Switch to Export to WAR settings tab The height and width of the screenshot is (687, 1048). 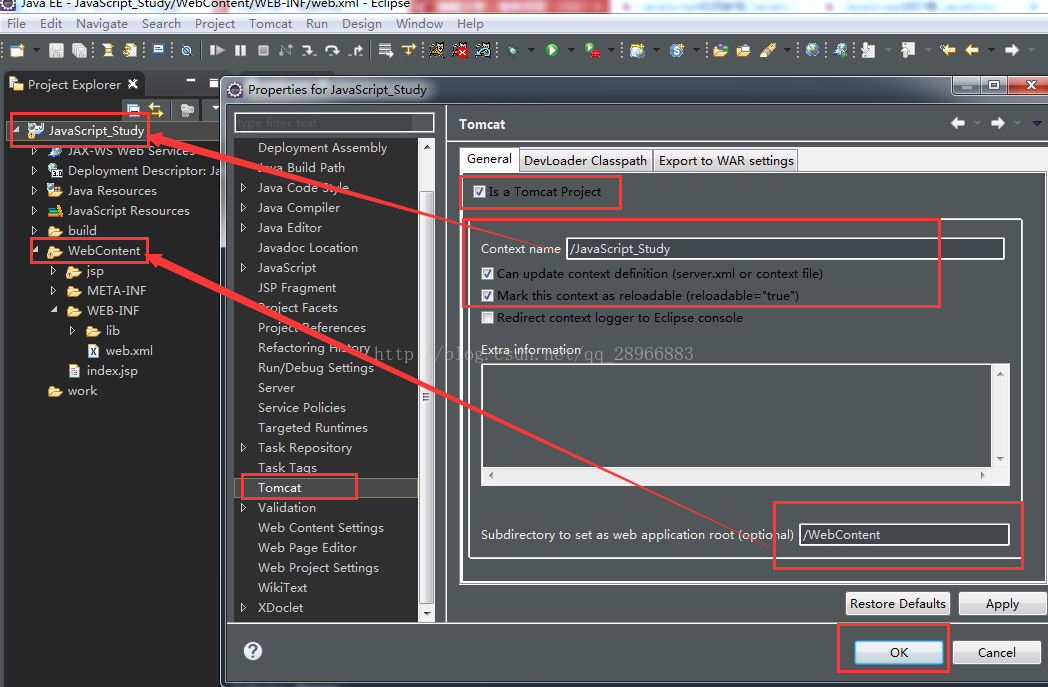click(x=726, y=160)
